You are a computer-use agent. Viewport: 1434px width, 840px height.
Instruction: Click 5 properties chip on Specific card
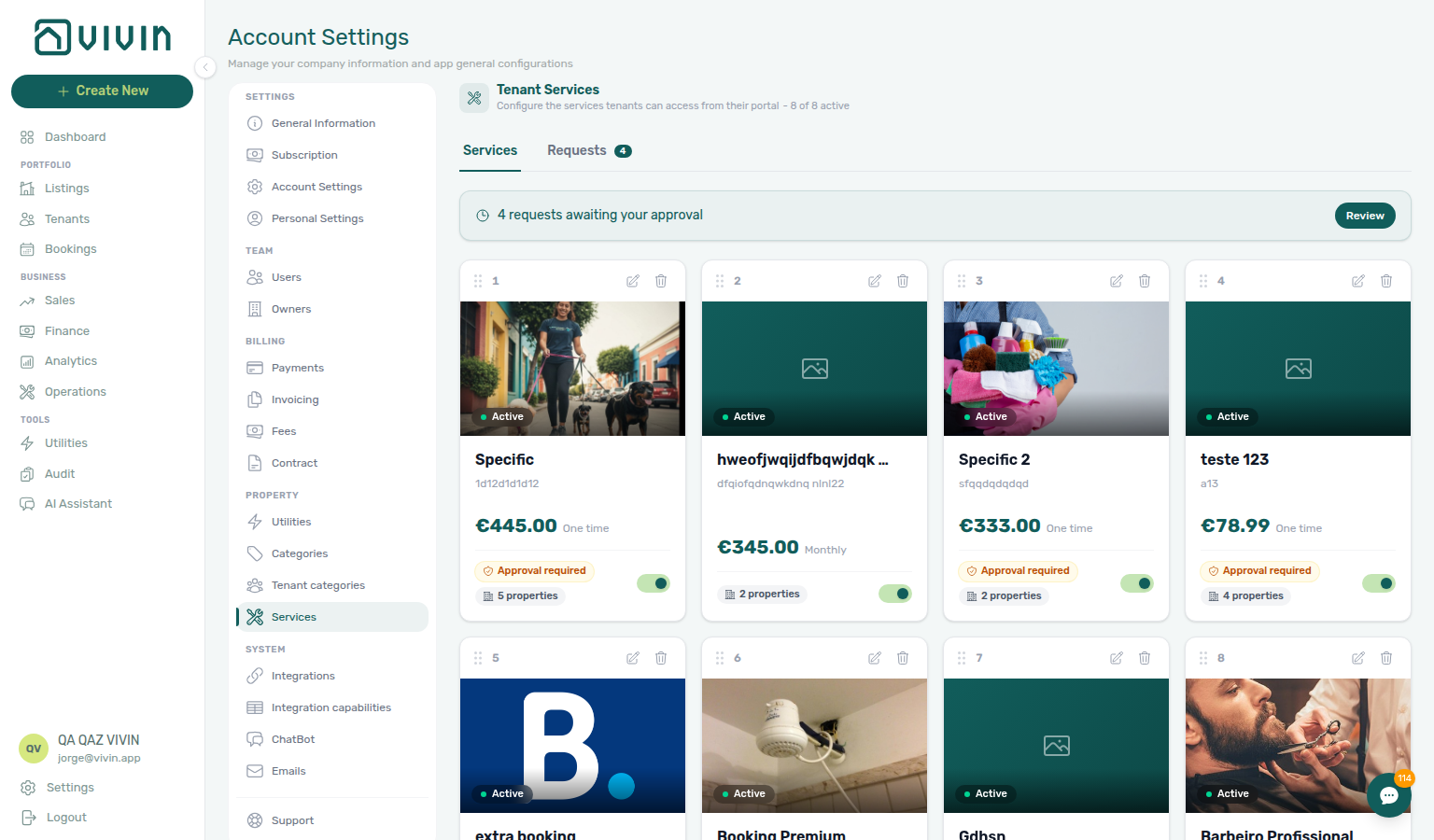coord(521,595)
